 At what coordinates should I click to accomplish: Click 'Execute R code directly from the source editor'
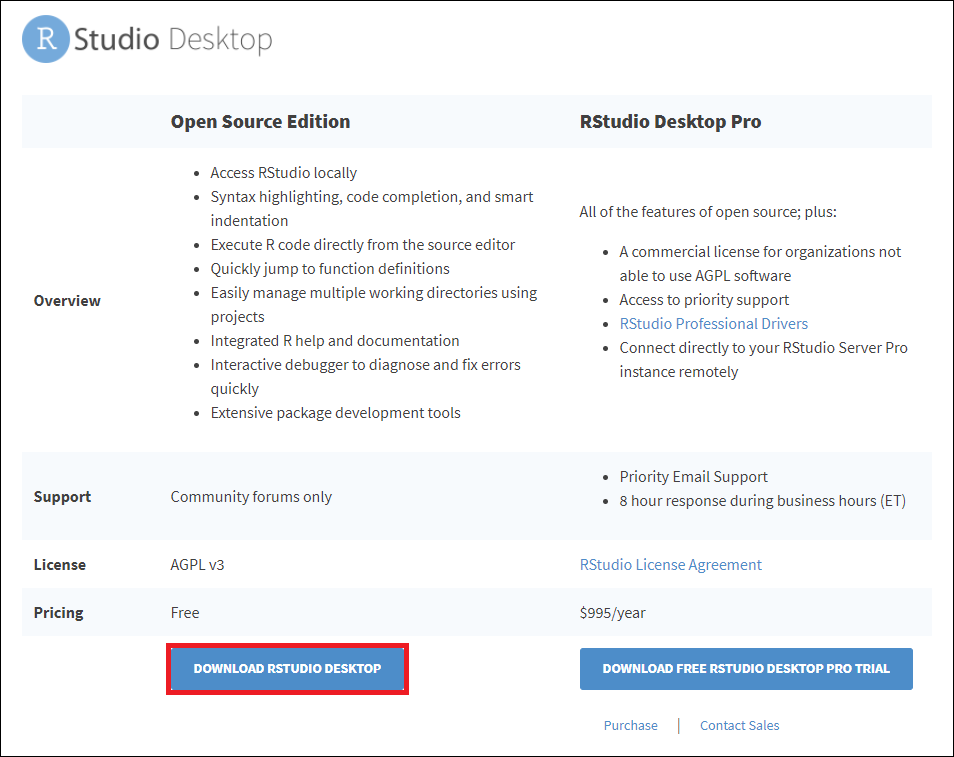coord(363,245)
